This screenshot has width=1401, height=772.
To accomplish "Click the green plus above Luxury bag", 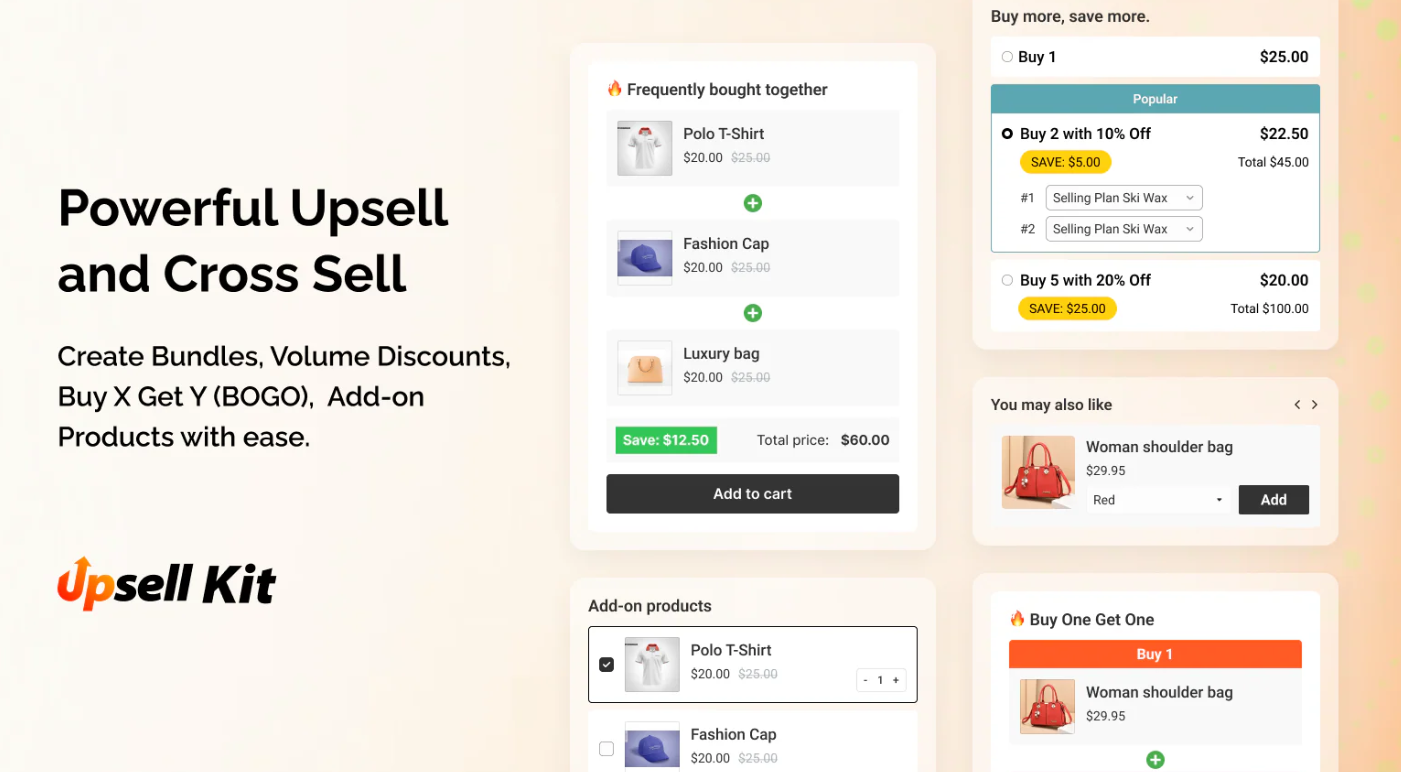I will click(x=752, y=313).
